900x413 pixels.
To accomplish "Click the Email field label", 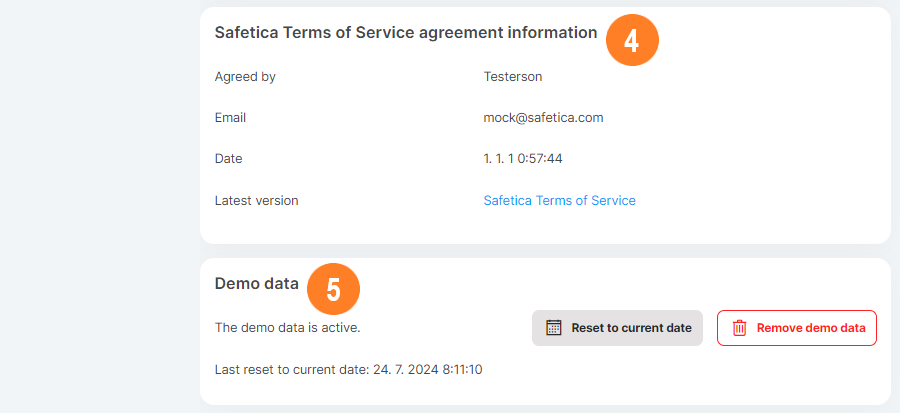I will coord(230,117).
